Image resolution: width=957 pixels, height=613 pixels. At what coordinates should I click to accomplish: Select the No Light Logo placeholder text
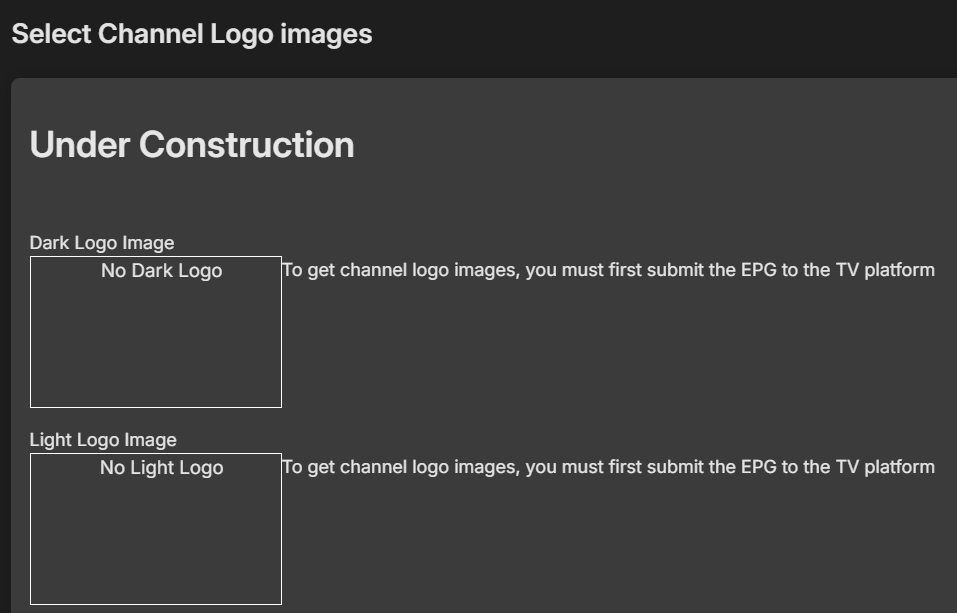161,468
